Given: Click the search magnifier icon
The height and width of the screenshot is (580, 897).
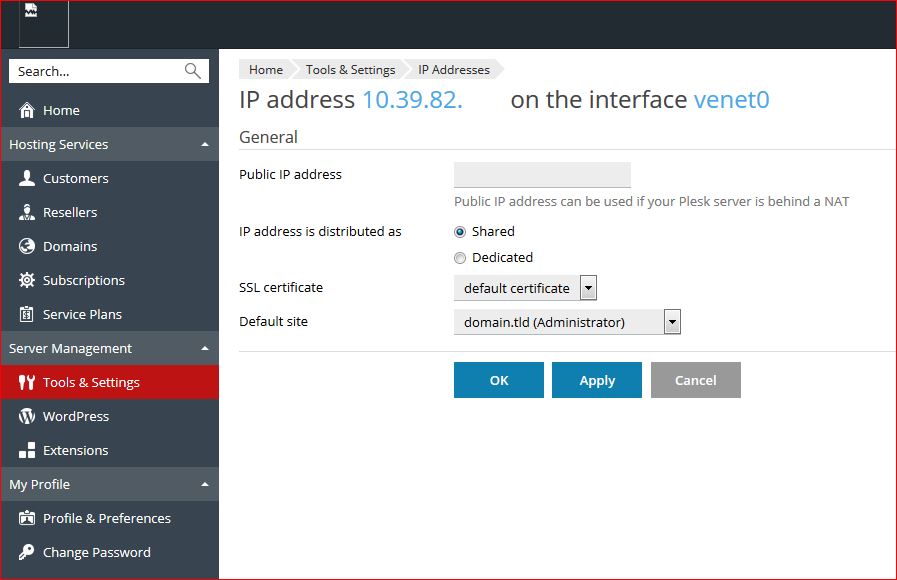Looking at the screenshot, I should 193,71.
